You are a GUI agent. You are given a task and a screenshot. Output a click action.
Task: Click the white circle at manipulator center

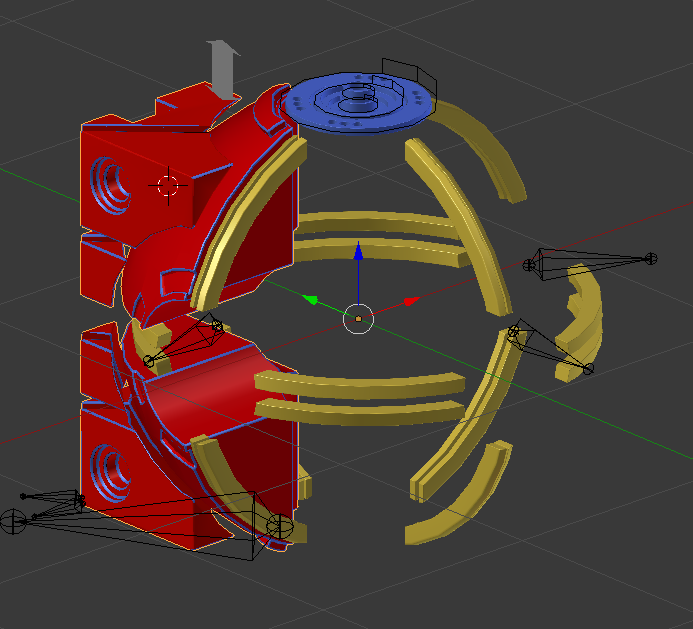[358, 319]
